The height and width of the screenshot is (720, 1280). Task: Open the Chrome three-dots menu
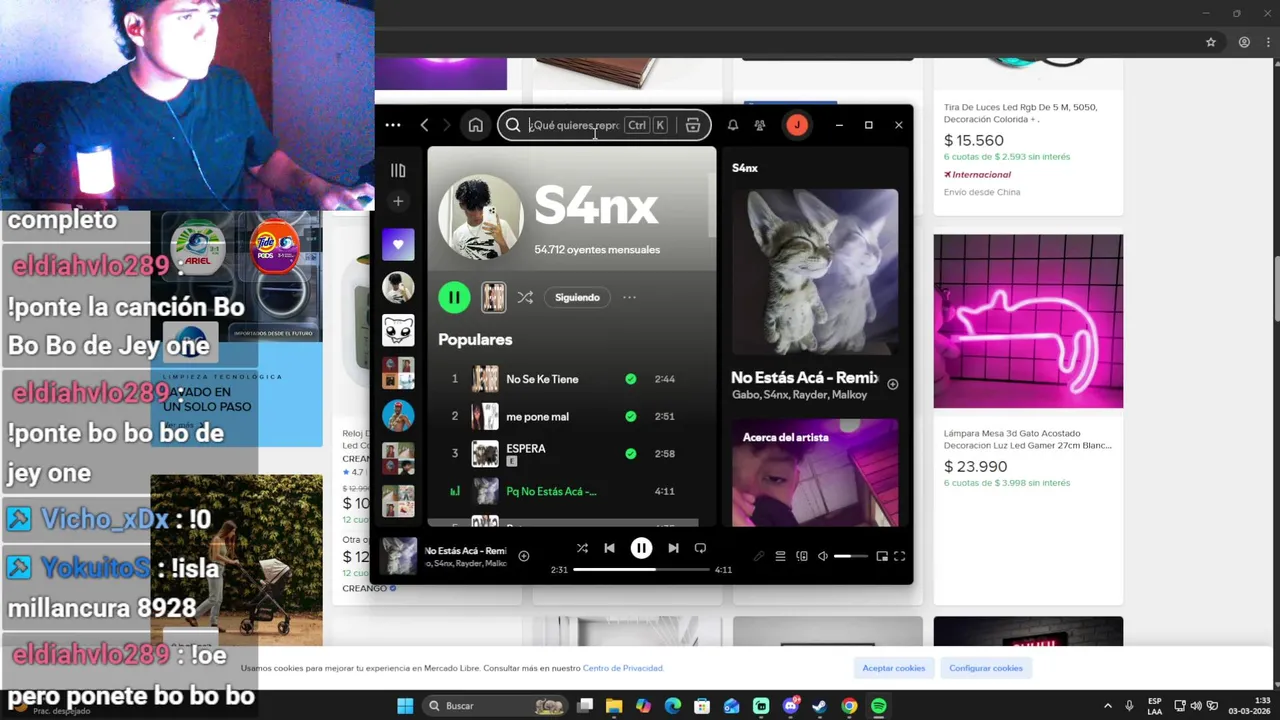pos(1268,42)
